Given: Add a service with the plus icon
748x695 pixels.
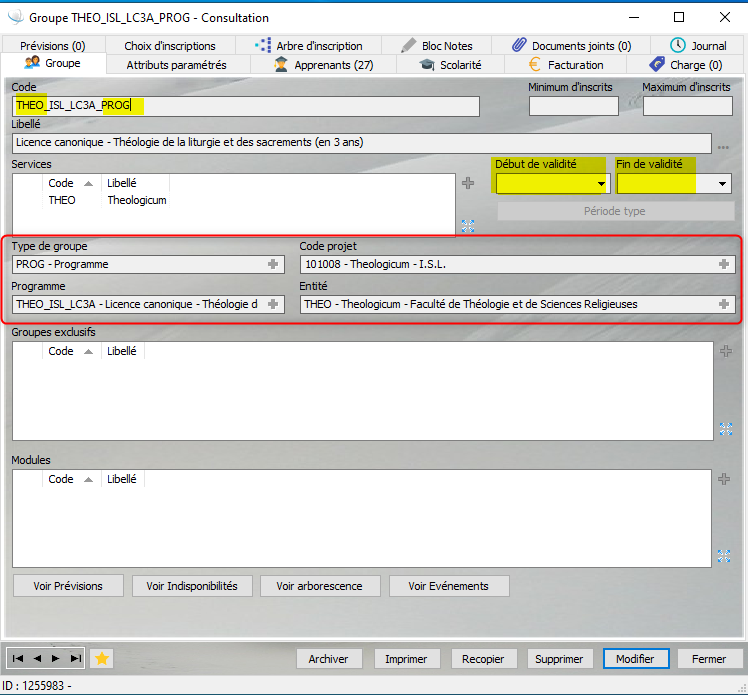Looking at the screenshot, I should tap(467, 183).
